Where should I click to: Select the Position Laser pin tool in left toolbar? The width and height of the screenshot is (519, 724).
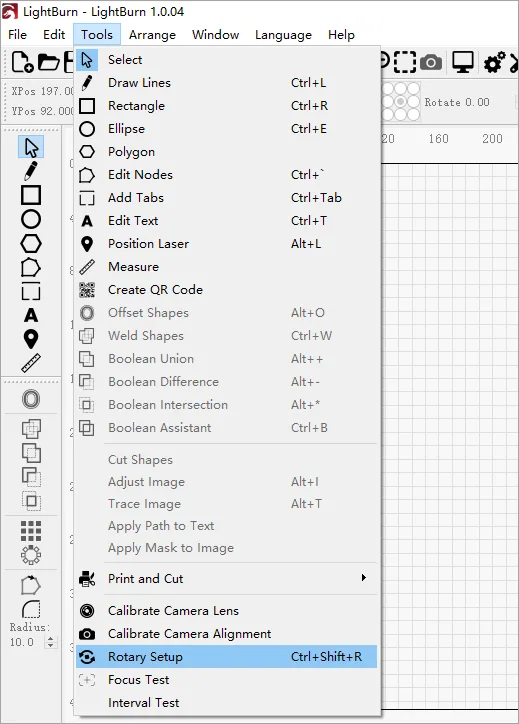tap(31, 339)
